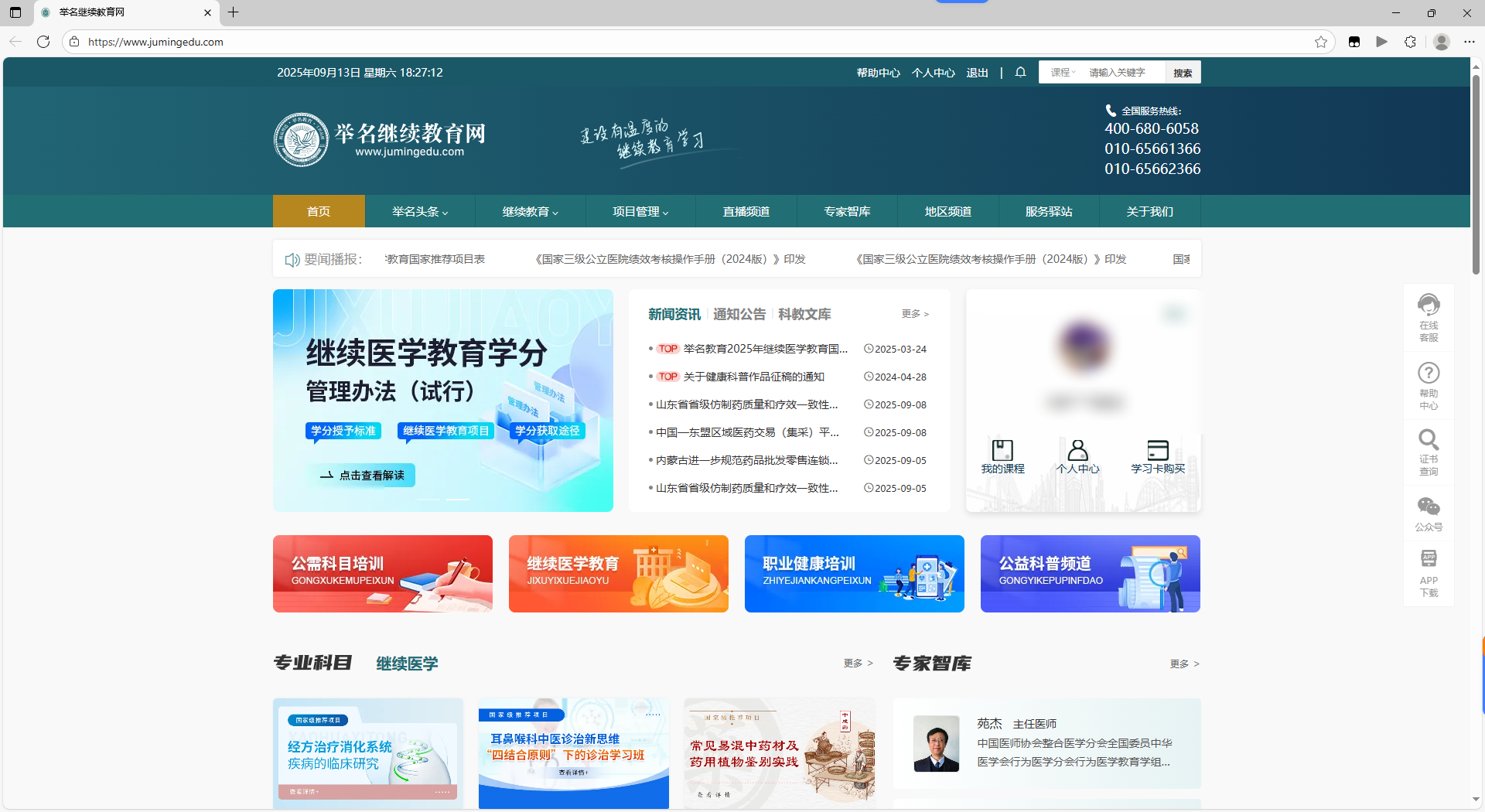Bookmark this page with the star icon

1321,42
